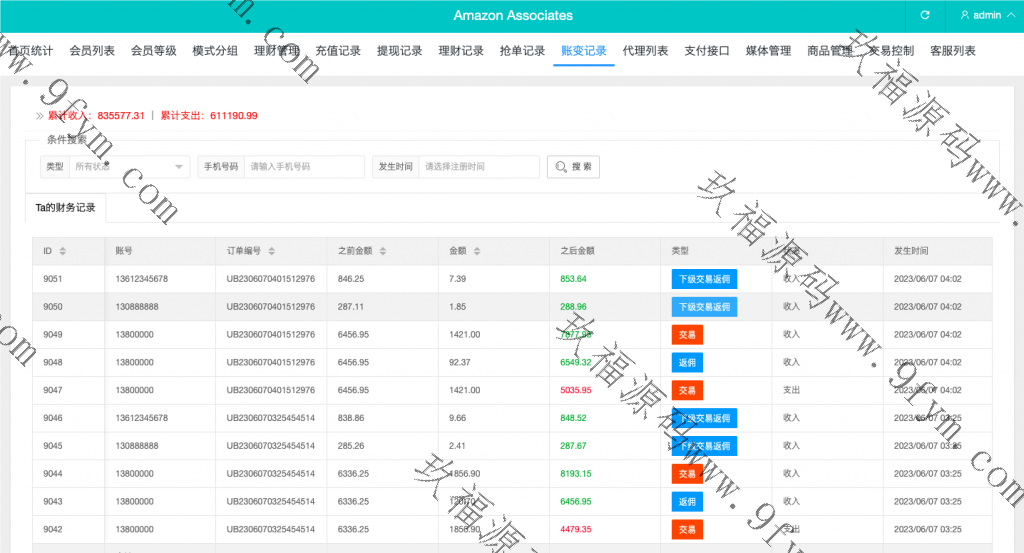Click the double chevron before 累计收入

(39, 116)
